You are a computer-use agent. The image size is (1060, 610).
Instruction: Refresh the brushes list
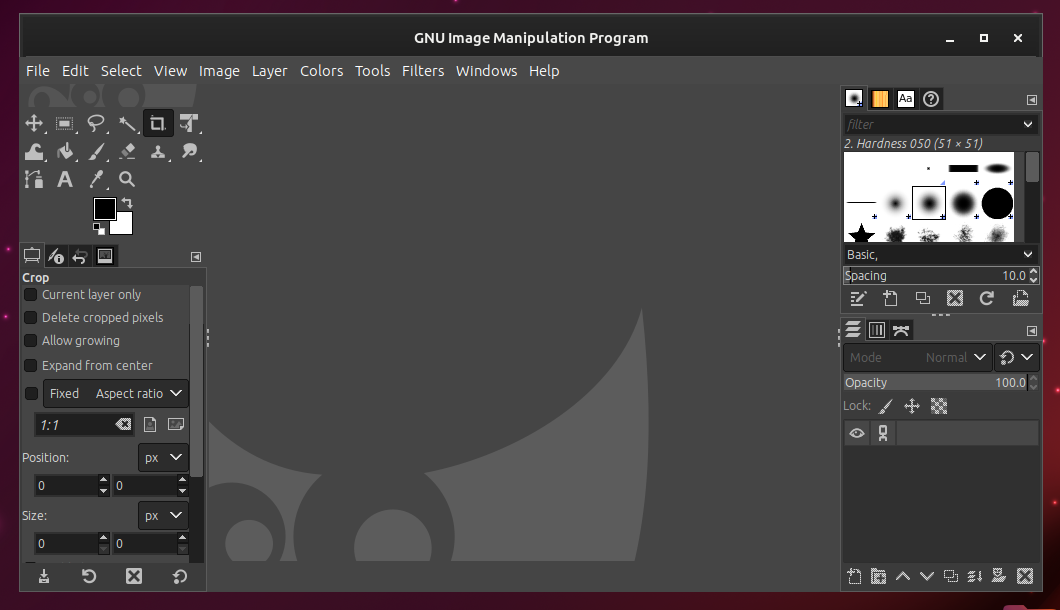click(x=987, y=298)
